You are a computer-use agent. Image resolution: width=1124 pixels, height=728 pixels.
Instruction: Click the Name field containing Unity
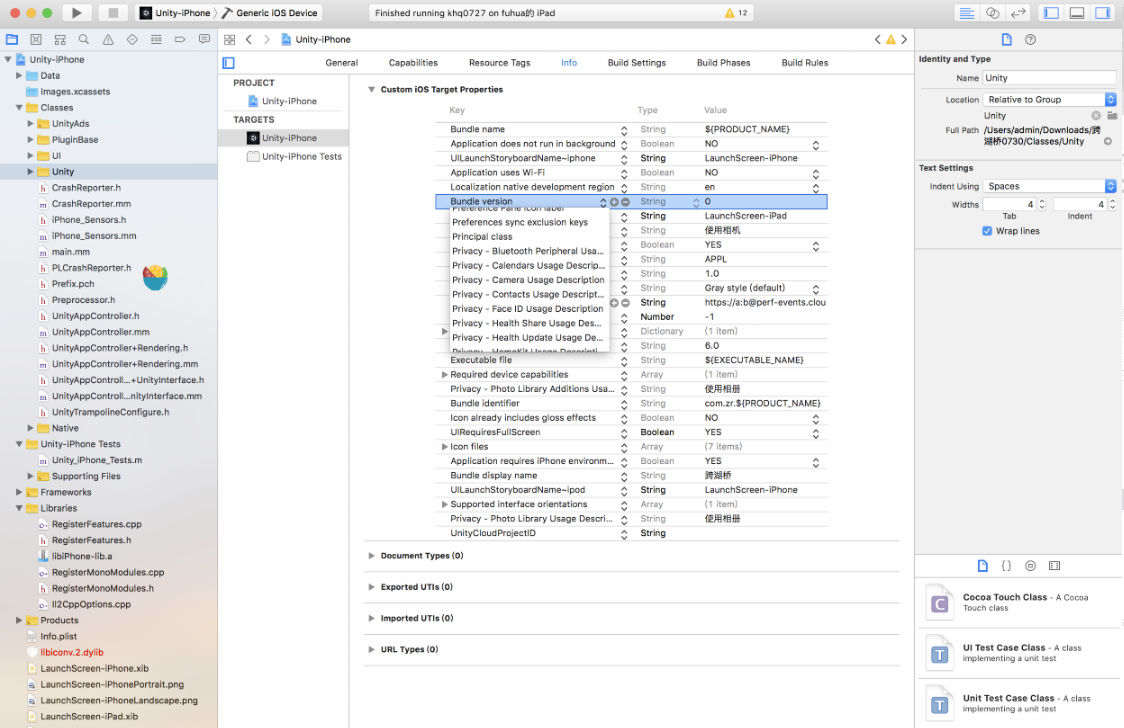coord(1049,78)
